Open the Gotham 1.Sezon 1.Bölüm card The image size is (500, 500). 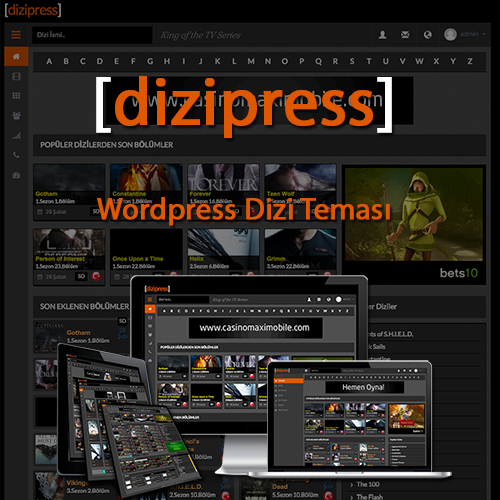(x=69, y=192)
